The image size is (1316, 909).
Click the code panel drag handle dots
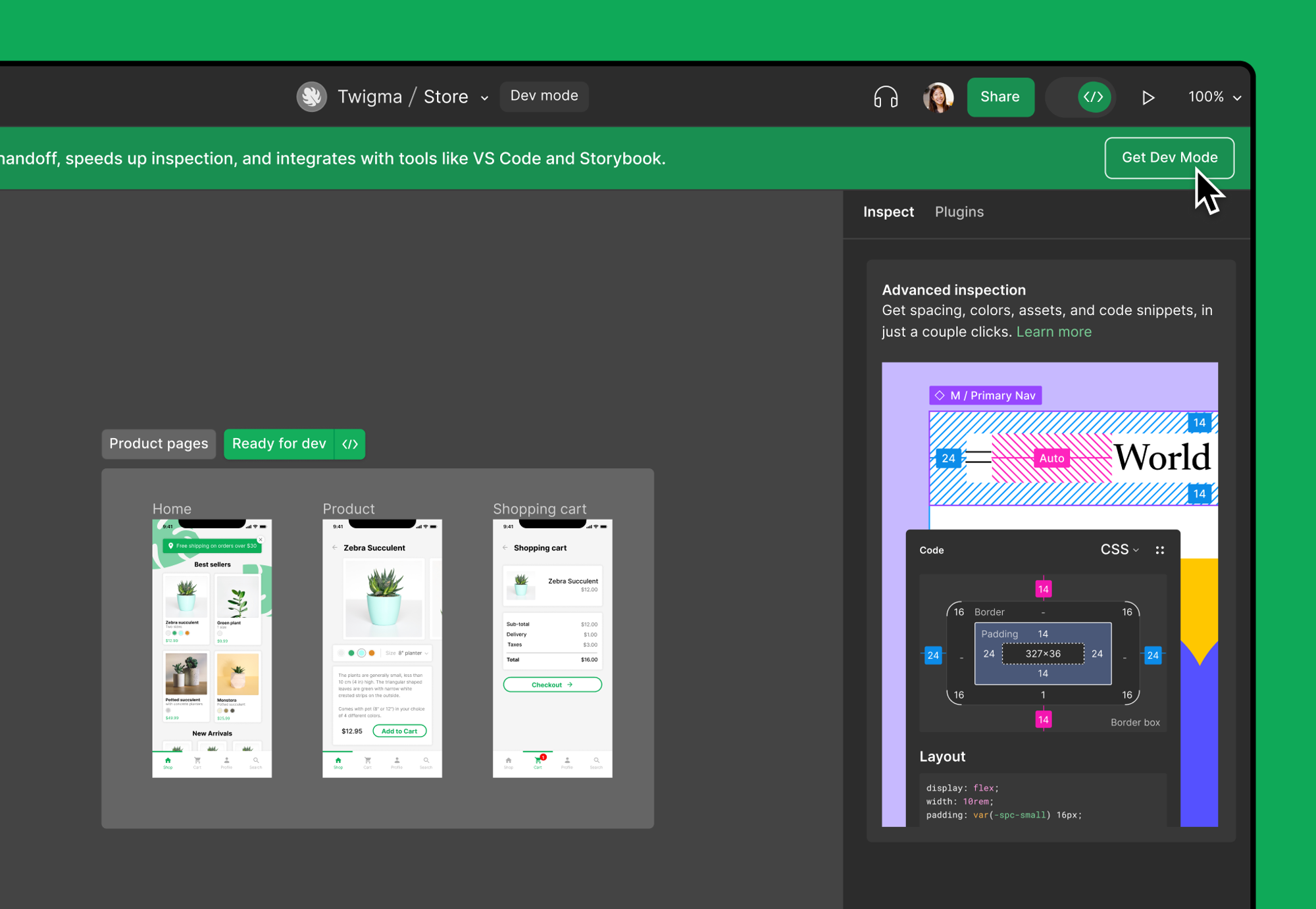[x=1159, y=550]
